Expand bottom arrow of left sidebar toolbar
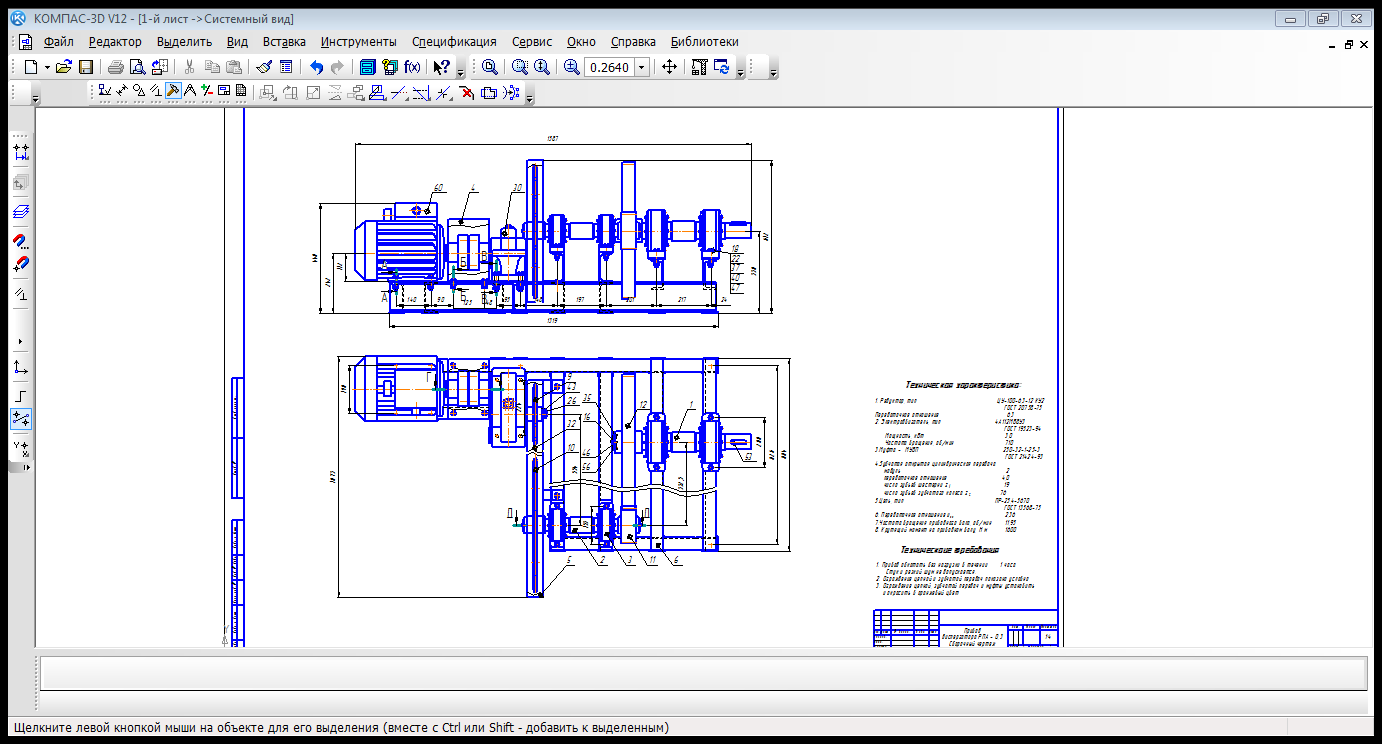This screenshot has height=744, width=1382. [x=26, y=467]
